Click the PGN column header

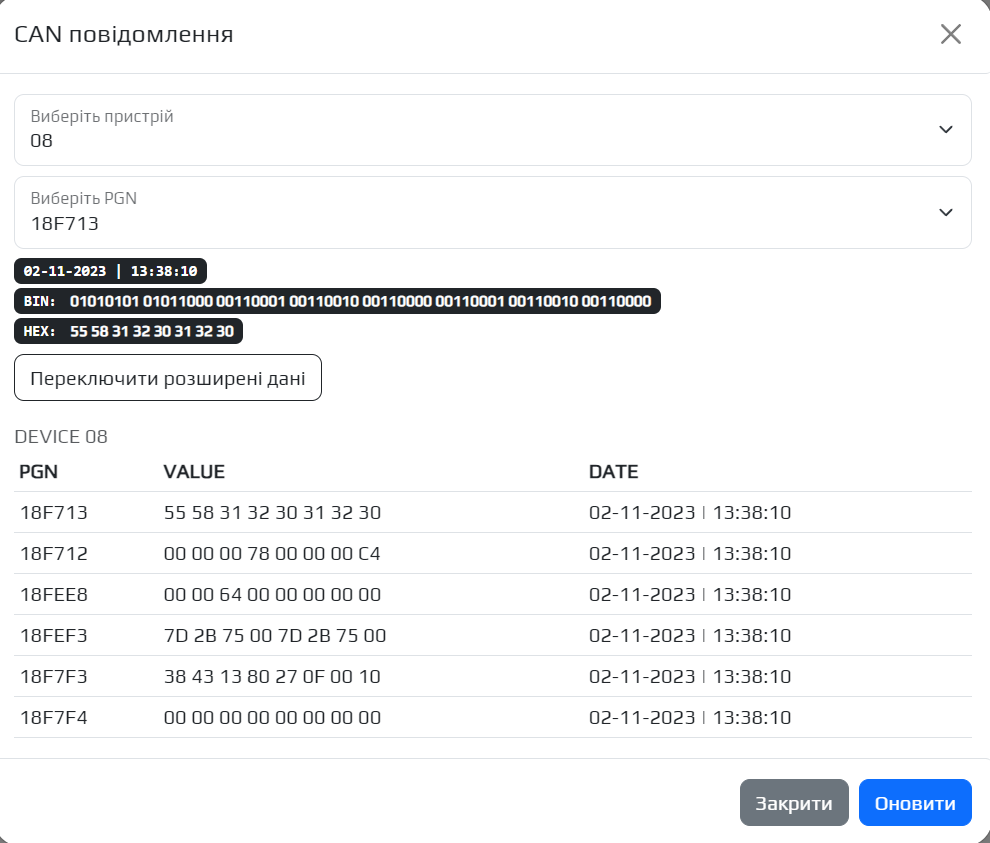point(39,472)
